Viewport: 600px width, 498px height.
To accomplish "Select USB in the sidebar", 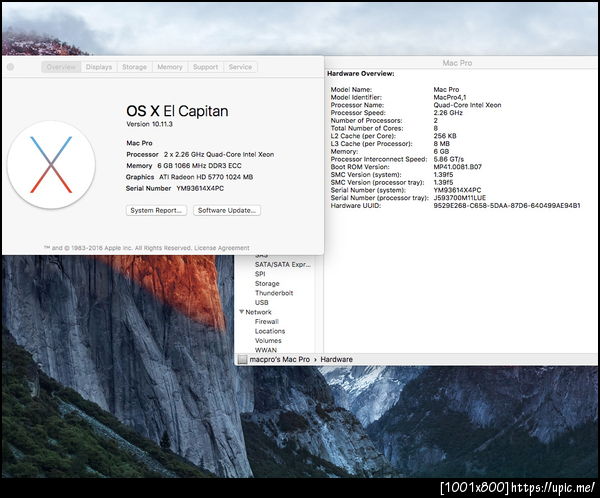I will [x=262, y=302].
